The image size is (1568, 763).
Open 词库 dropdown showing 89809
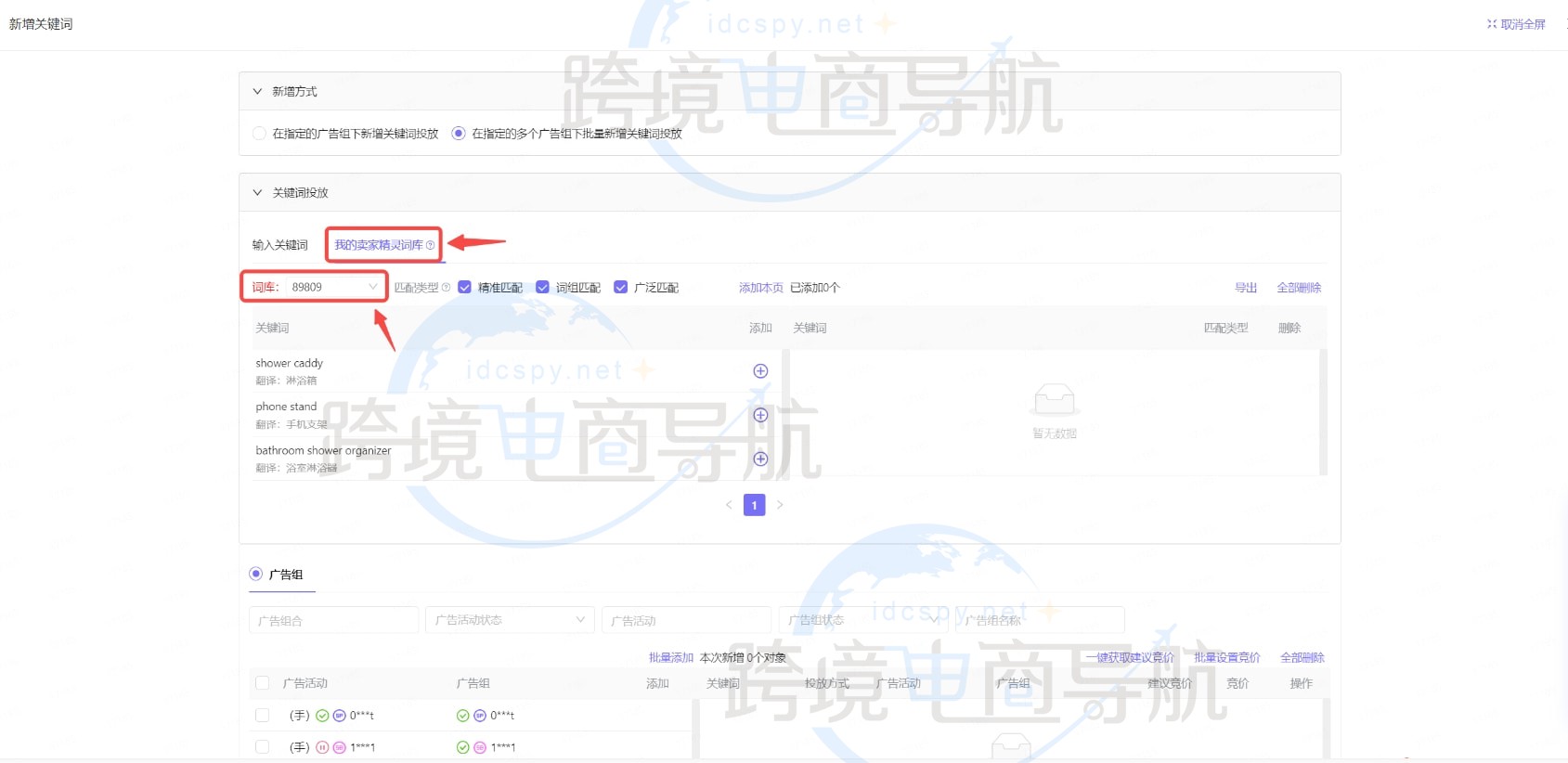click(x=333, y=288)
